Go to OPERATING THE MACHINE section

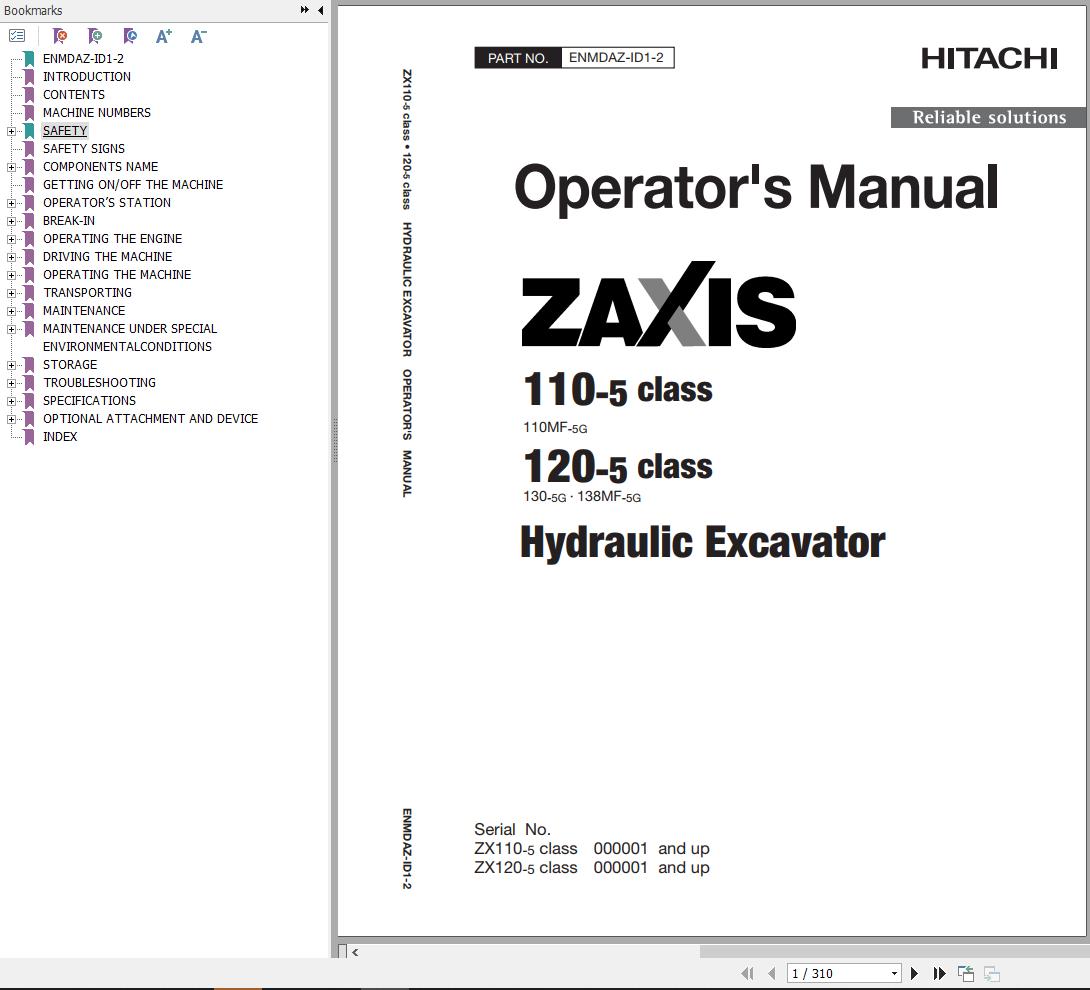click(x=117, y=275)
